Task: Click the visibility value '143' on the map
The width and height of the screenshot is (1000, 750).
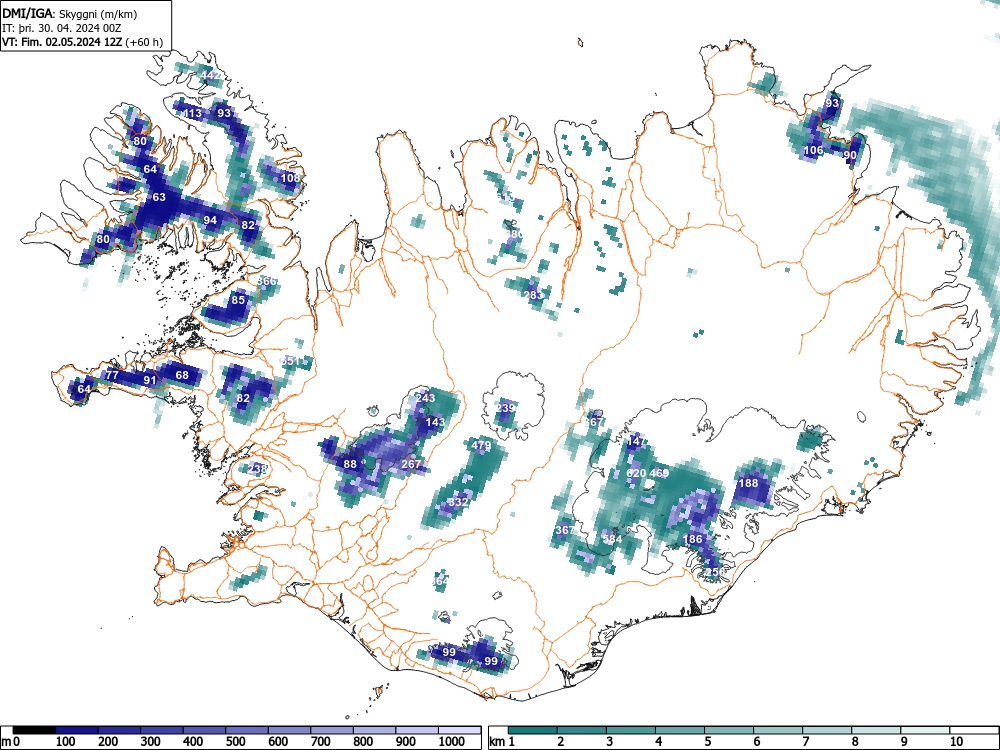Action: tap(435, 422)
